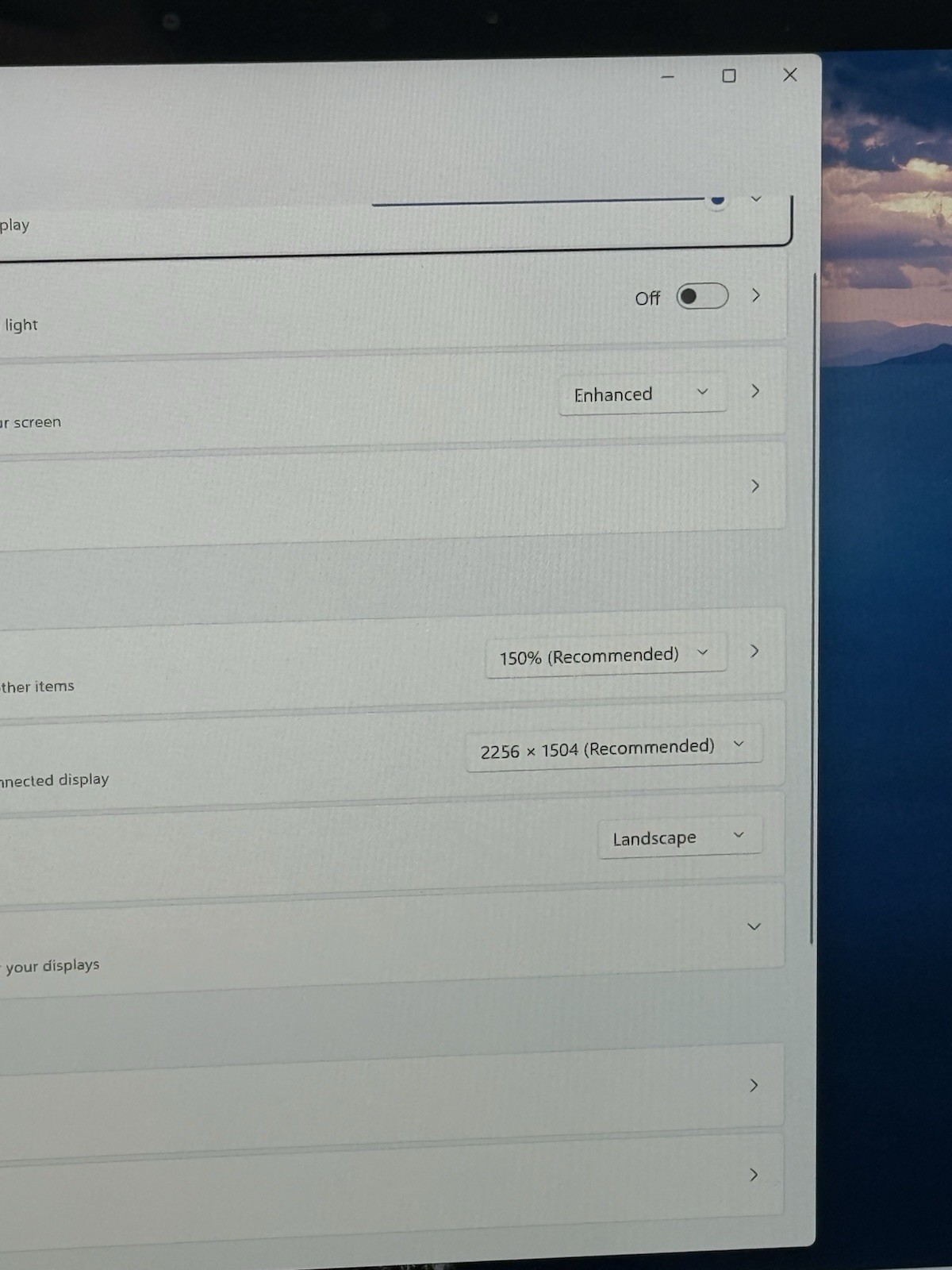Click the Settings window vertical scrollbar
The width and height of the screenshot is (952, 1270).
(812, 609)
